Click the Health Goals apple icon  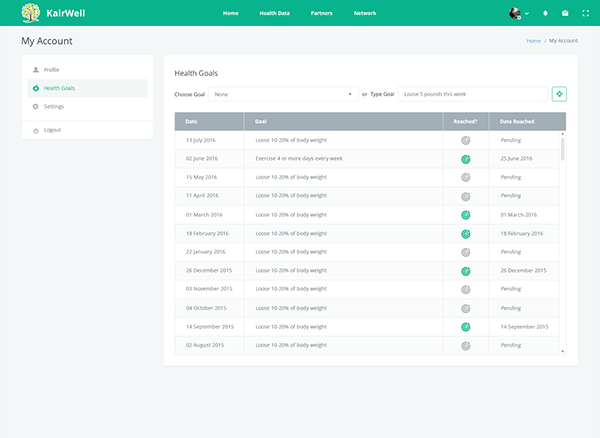coord(36,88)
